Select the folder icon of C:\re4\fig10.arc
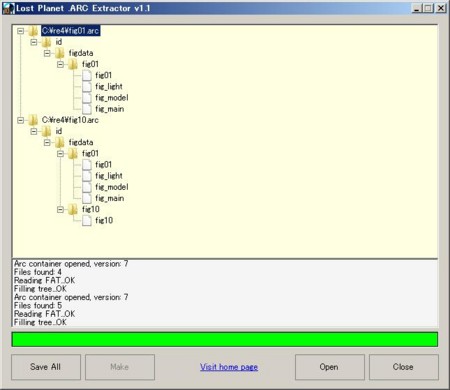The height and width of the screenshot is (390, 450). coord(33,120)
